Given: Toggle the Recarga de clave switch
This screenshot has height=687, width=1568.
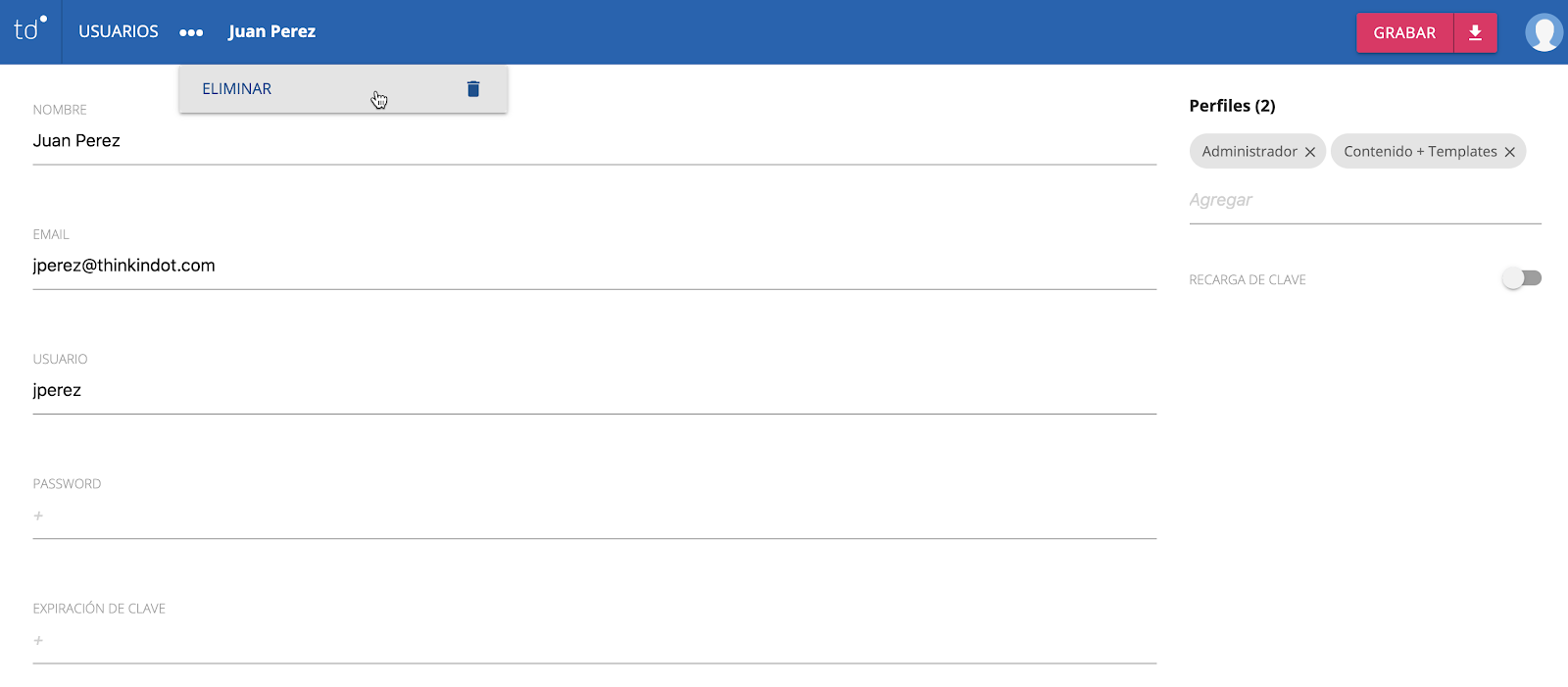Looking at the screenshot, I should click(1522, 278).
